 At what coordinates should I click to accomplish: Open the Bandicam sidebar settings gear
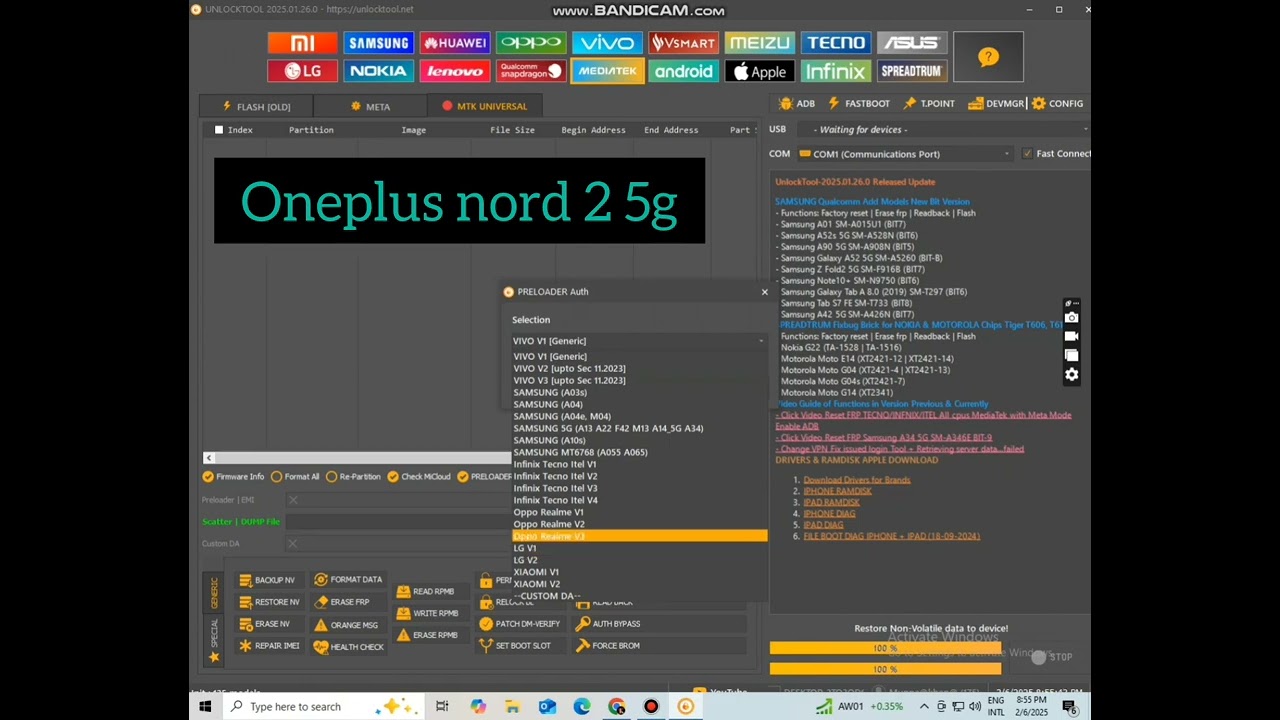click(1071, 375)
